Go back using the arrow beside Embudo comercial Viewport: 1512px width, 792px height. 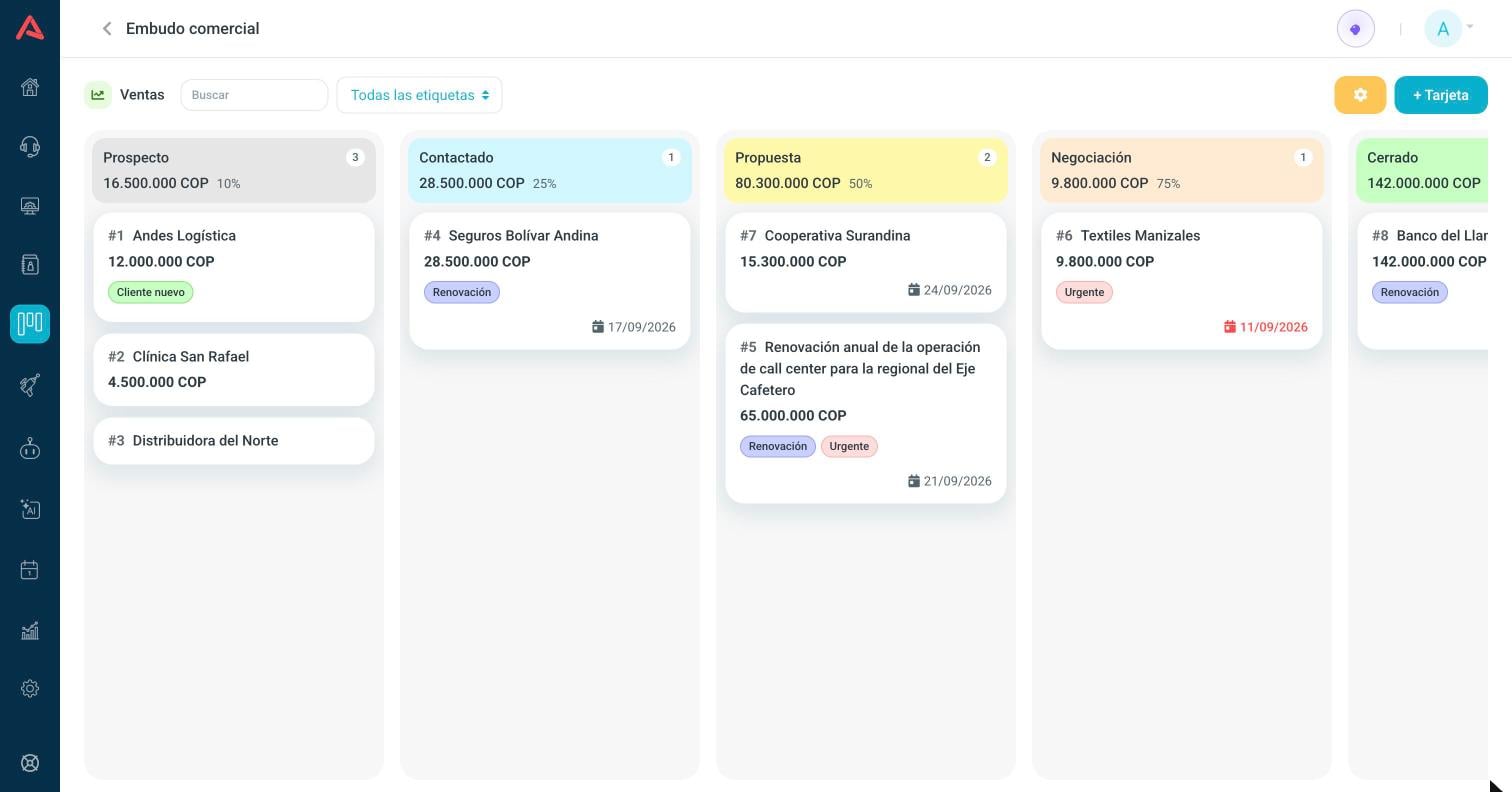(107, 29)
